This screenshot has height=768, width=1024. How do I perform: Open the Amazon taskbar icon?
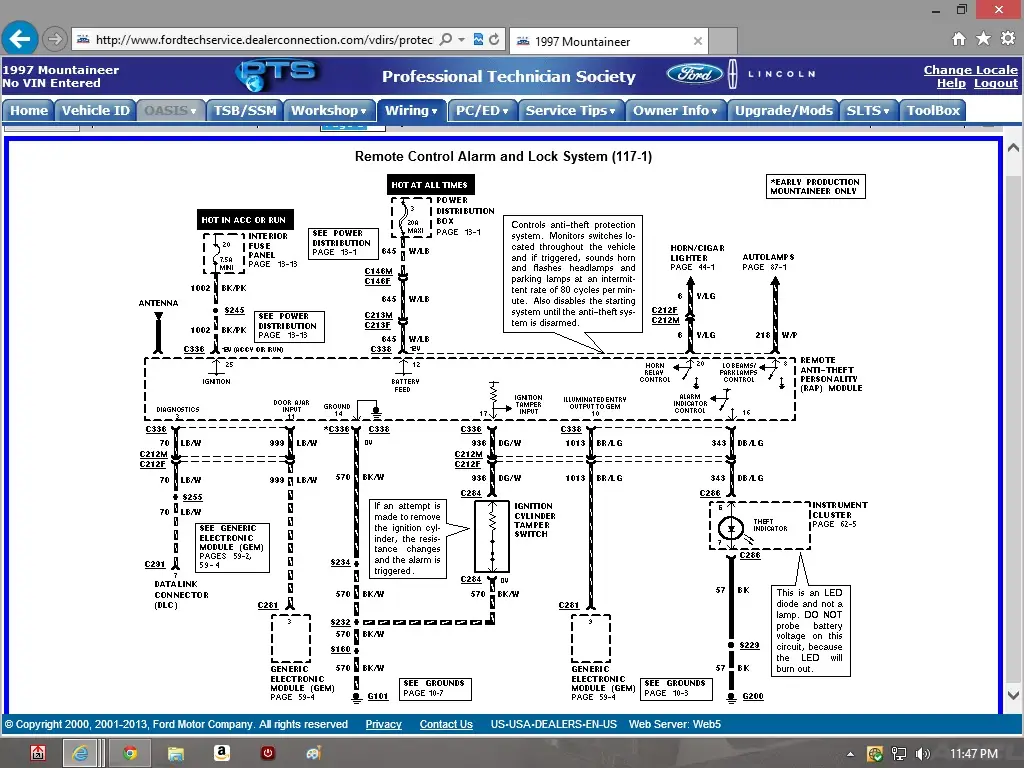[x=221, y=753]
